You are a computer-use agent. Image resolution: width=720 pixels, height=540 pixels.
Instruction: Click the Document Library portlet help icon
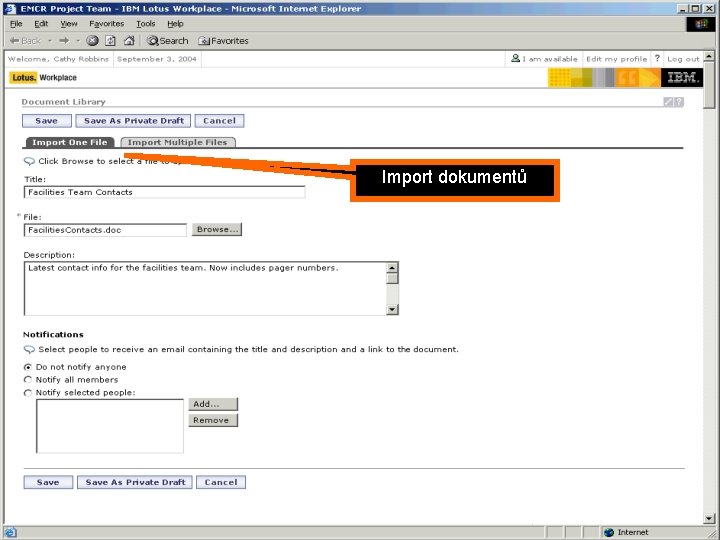click(679, 102)
